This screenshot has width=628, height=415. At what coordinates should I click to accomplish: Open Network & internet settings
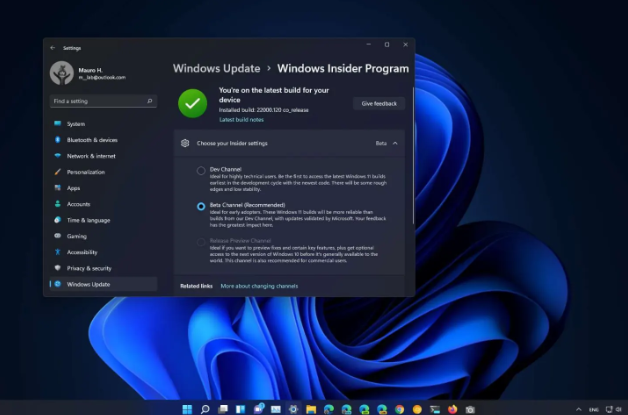pos(103,156)
